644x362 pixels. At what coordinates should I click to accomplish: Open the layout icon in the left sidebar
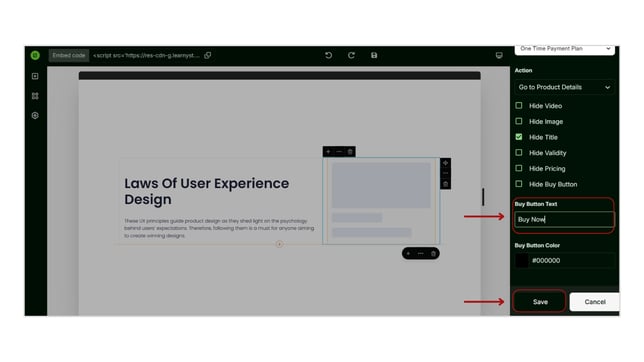[35, 96]
